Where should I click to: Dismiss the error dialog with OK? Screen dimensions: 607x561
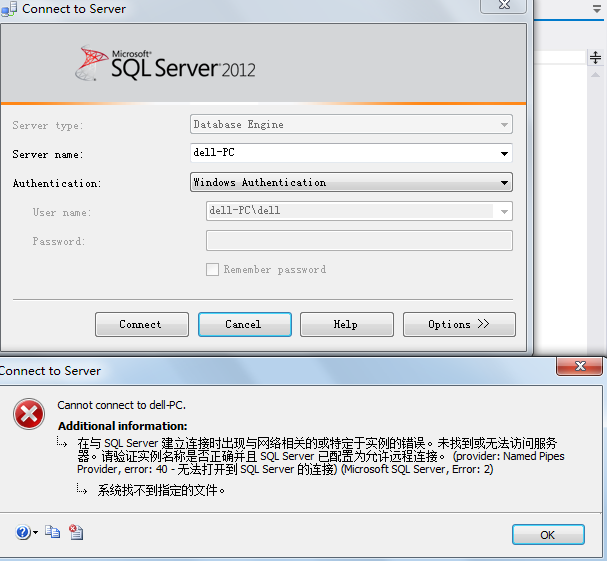coord(548,535)
